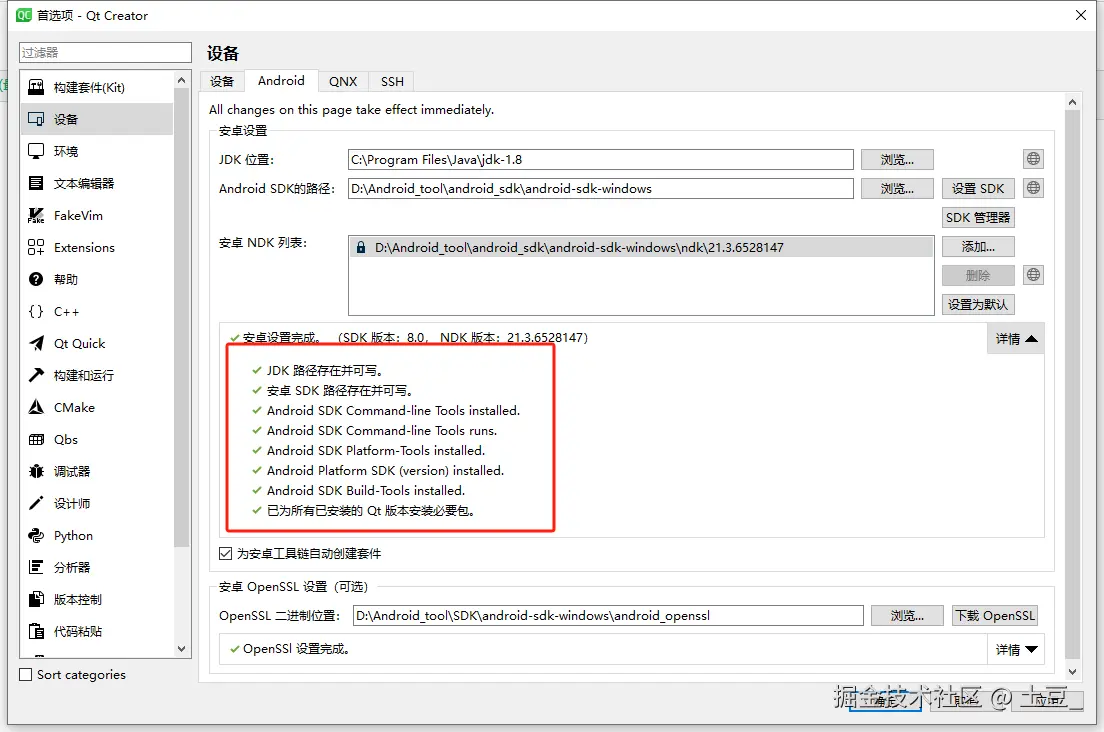The height and width of the screenshot is (732, 1104).
Task: Switch to the Android tab
Action: coord(281,81)
